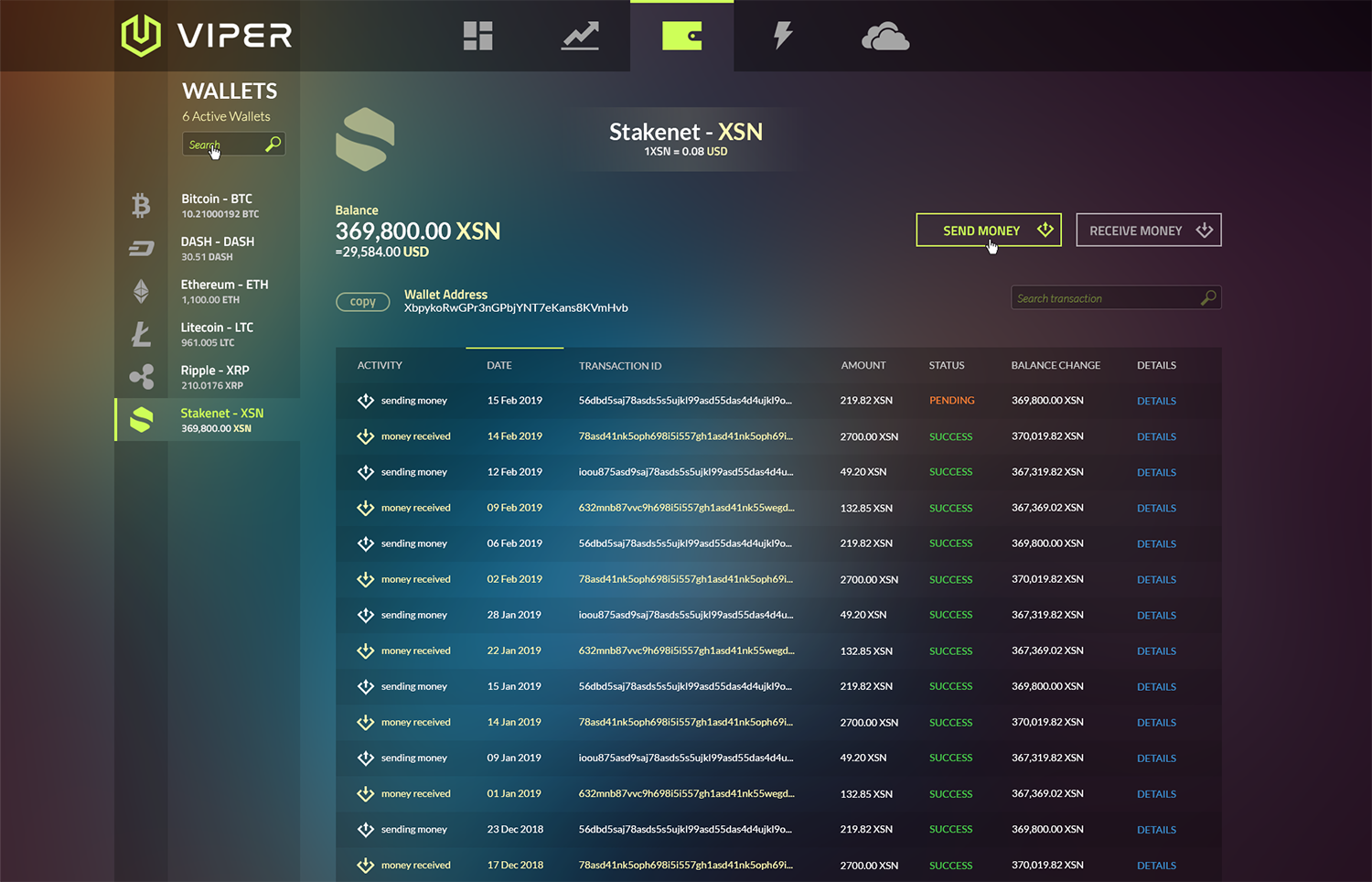Open the dashboard grid icon in top navigation

point(477,36)
